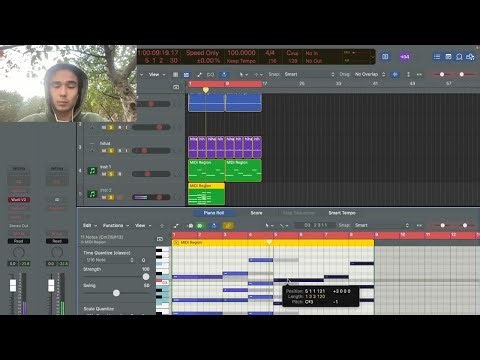Switch to the Step Sequencer tab
The height and width of the screenshot is (360, 480).
(x=298, y=213)
